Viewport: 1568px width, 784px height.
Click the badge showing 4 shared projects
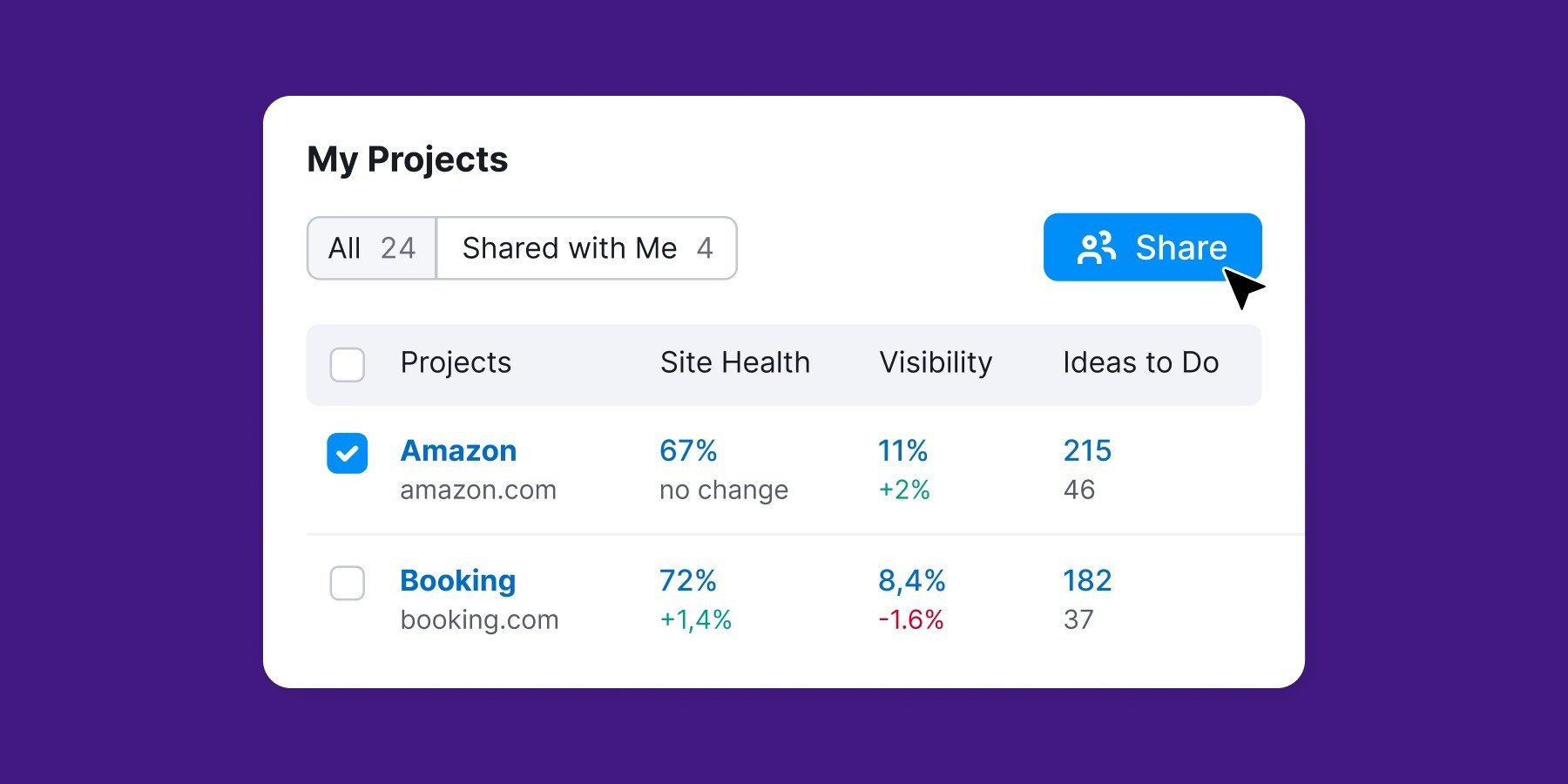pyautogui.click(x=705, y=248)
